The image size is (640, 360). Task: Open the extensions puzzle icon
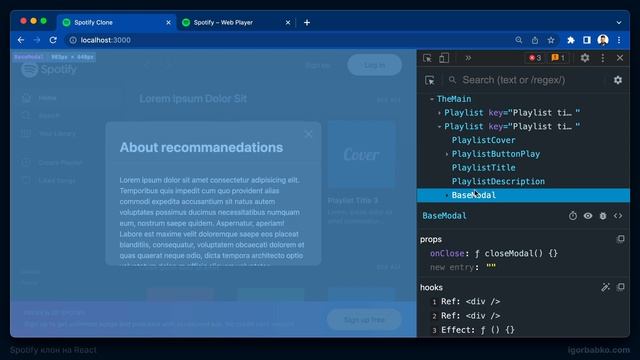click(x=571, y=40)
